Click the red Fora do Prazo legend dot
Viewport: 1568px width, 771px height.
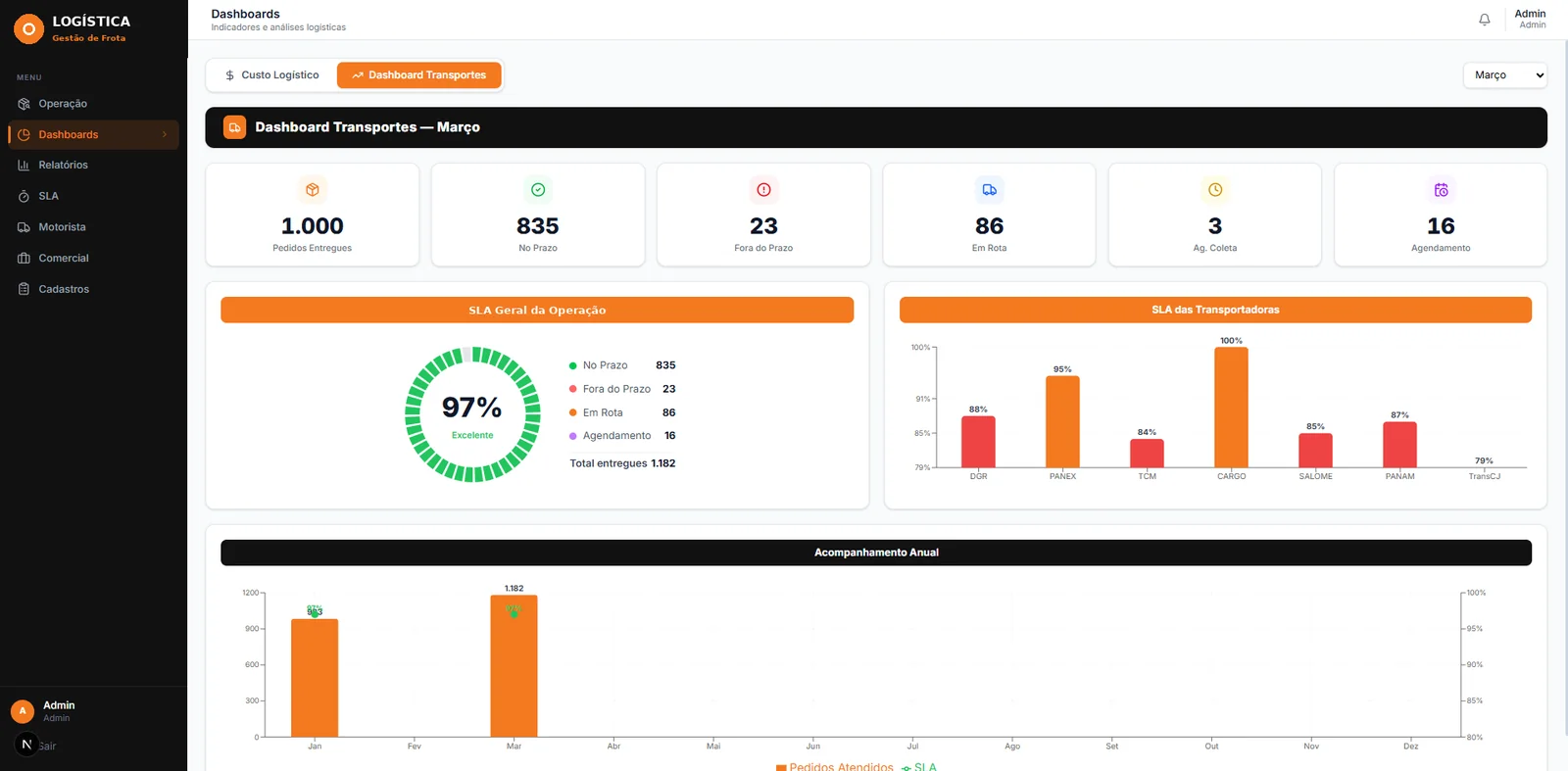(x=573, y=389)
